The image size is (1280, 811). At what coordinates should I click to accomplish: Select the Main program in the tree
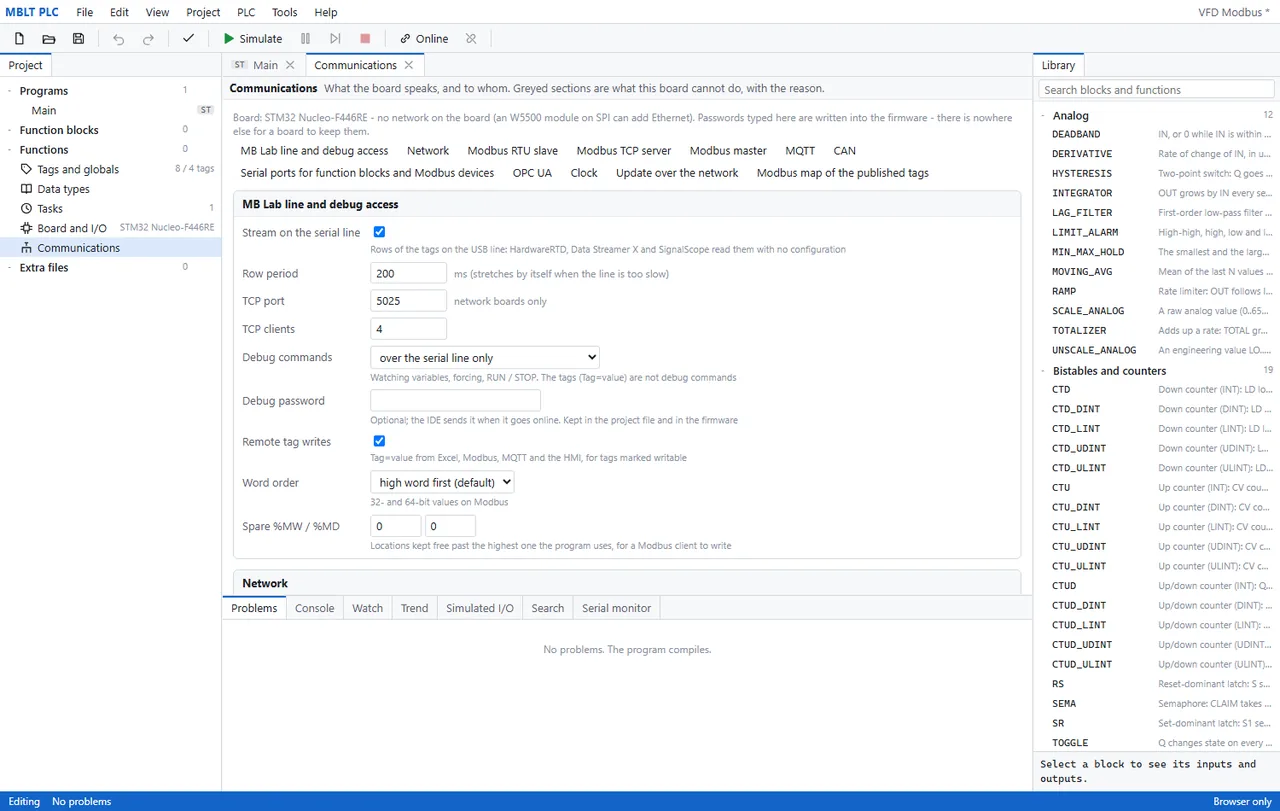click(x=110, y=110)
